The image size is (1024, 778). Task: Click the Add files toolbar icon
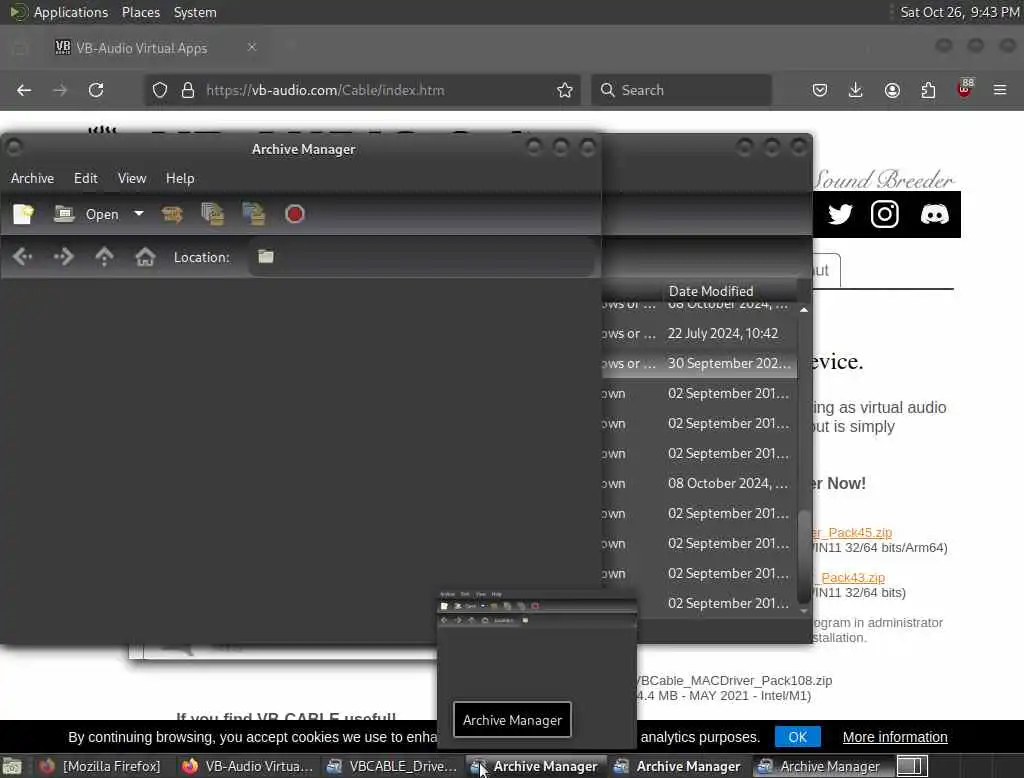click(213, 214)
